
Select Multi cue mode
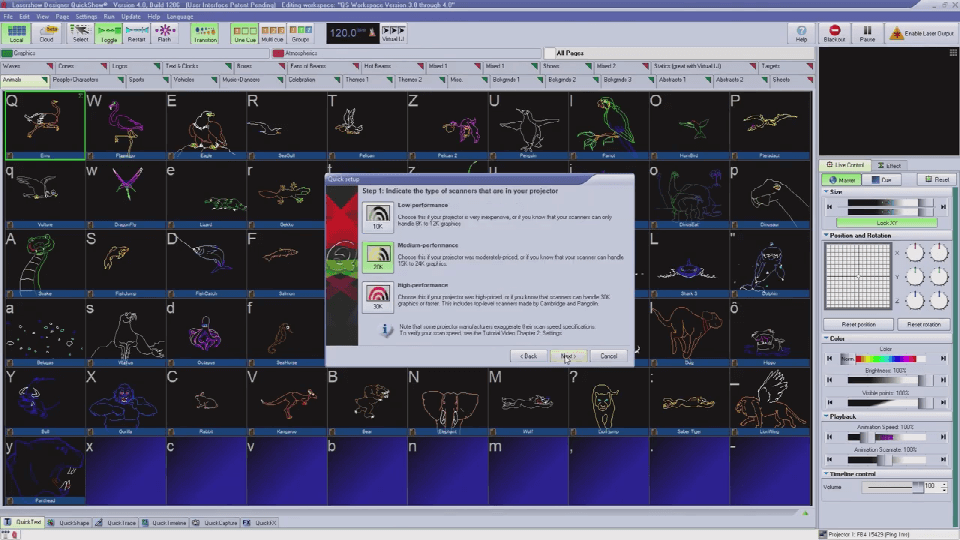[x=272, y=34]
